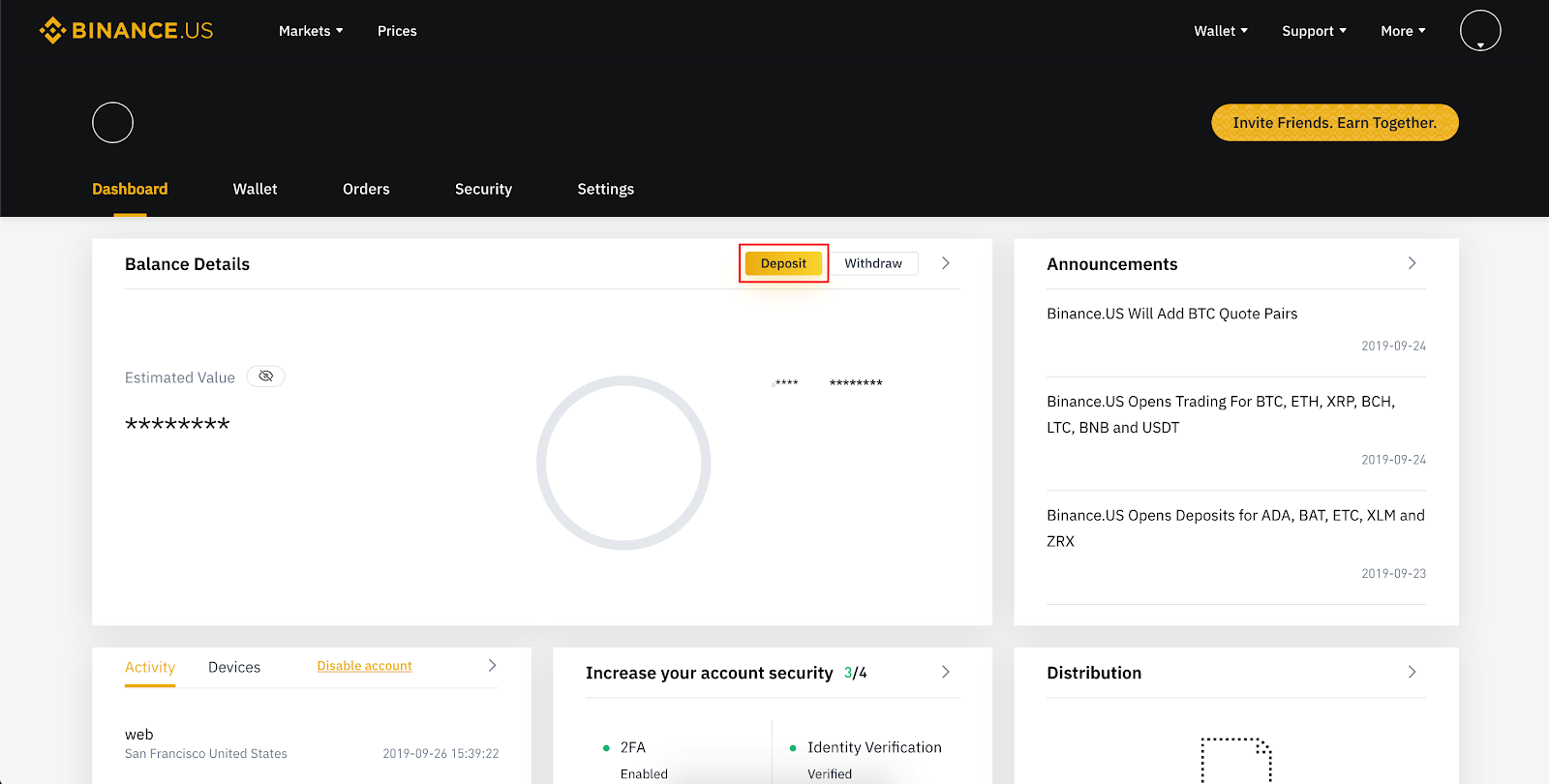Click Invite Friends. Earn Together. button

1335,123
